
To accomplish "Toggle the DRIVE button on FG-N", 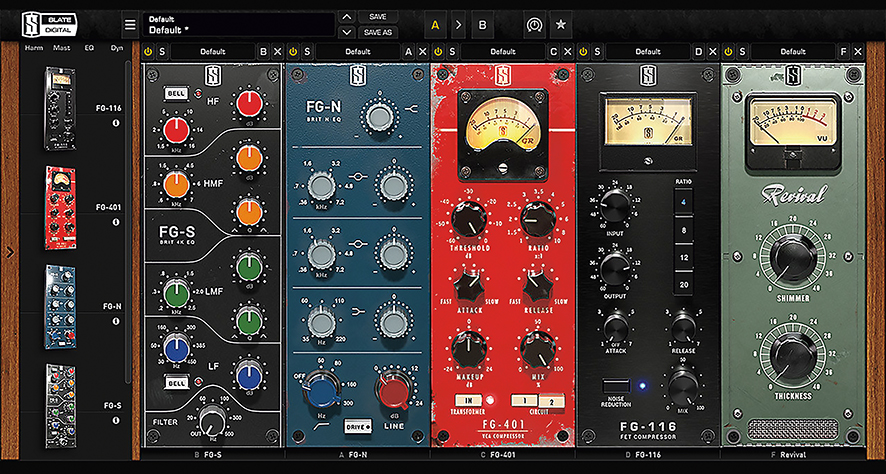I will coord(358,426).
